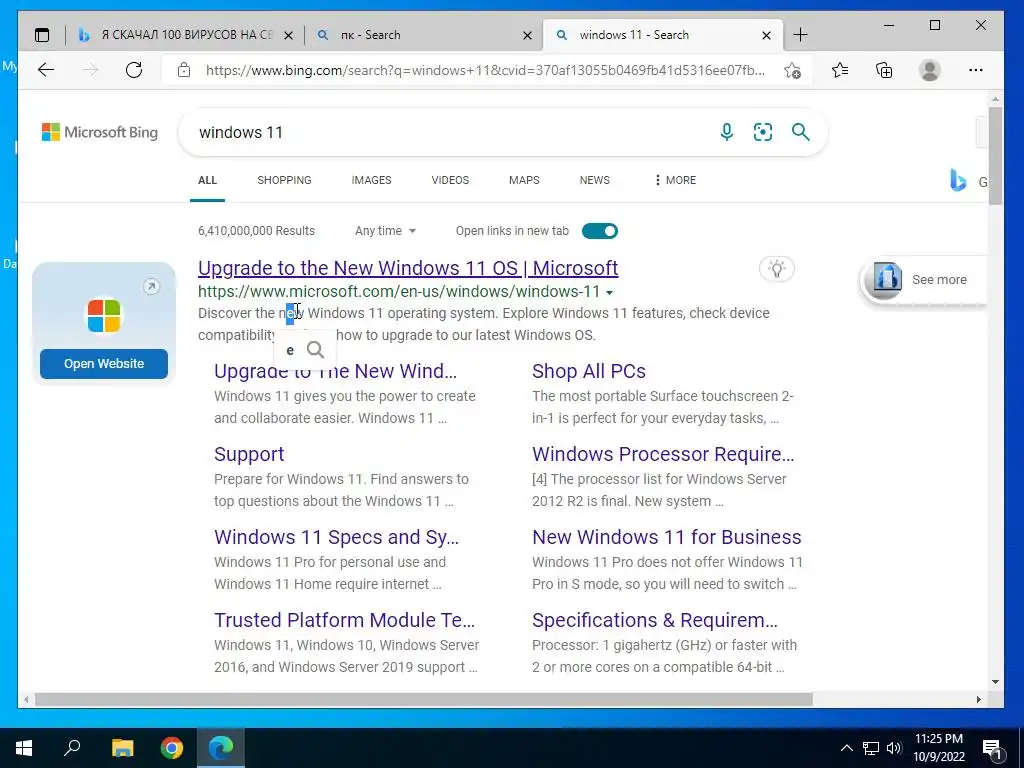Viewport: 1024px width, 768px height.
Task: Switch to SHOPPING results
Action: tap(284, 180)
